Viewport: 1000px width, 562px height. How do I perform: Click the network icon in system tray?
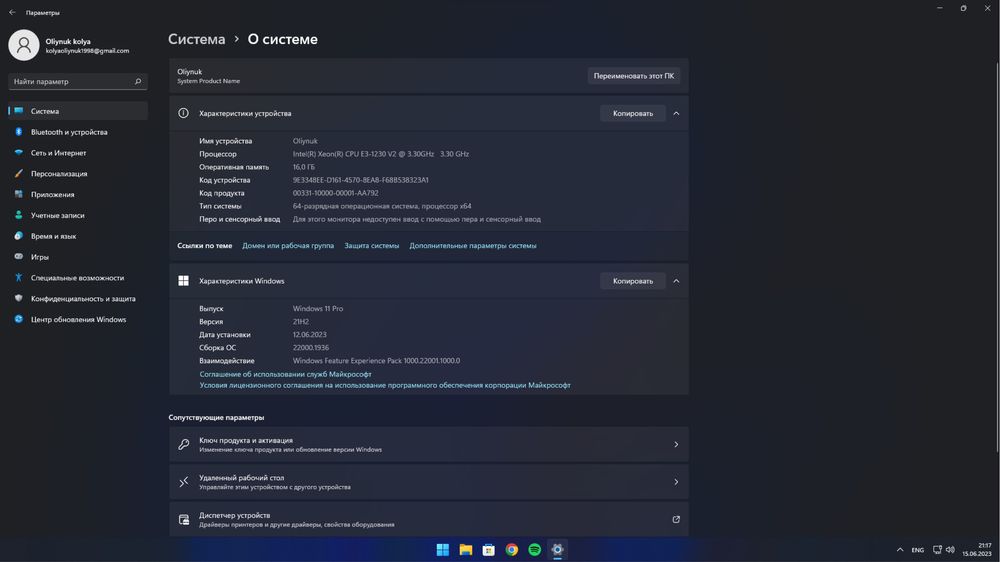pos(937,550)
